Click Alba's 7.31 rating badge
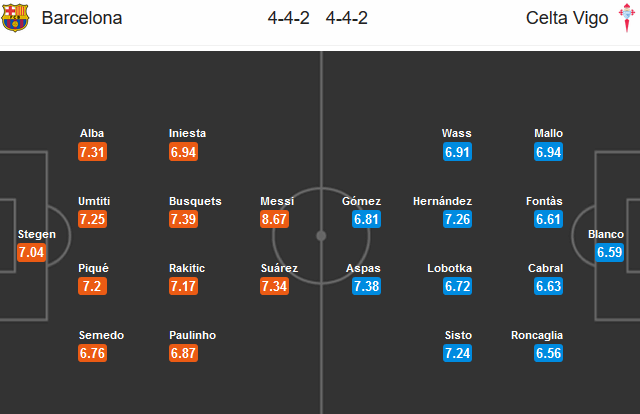Viewport: 640px width, 414px height. coord(92,152)
